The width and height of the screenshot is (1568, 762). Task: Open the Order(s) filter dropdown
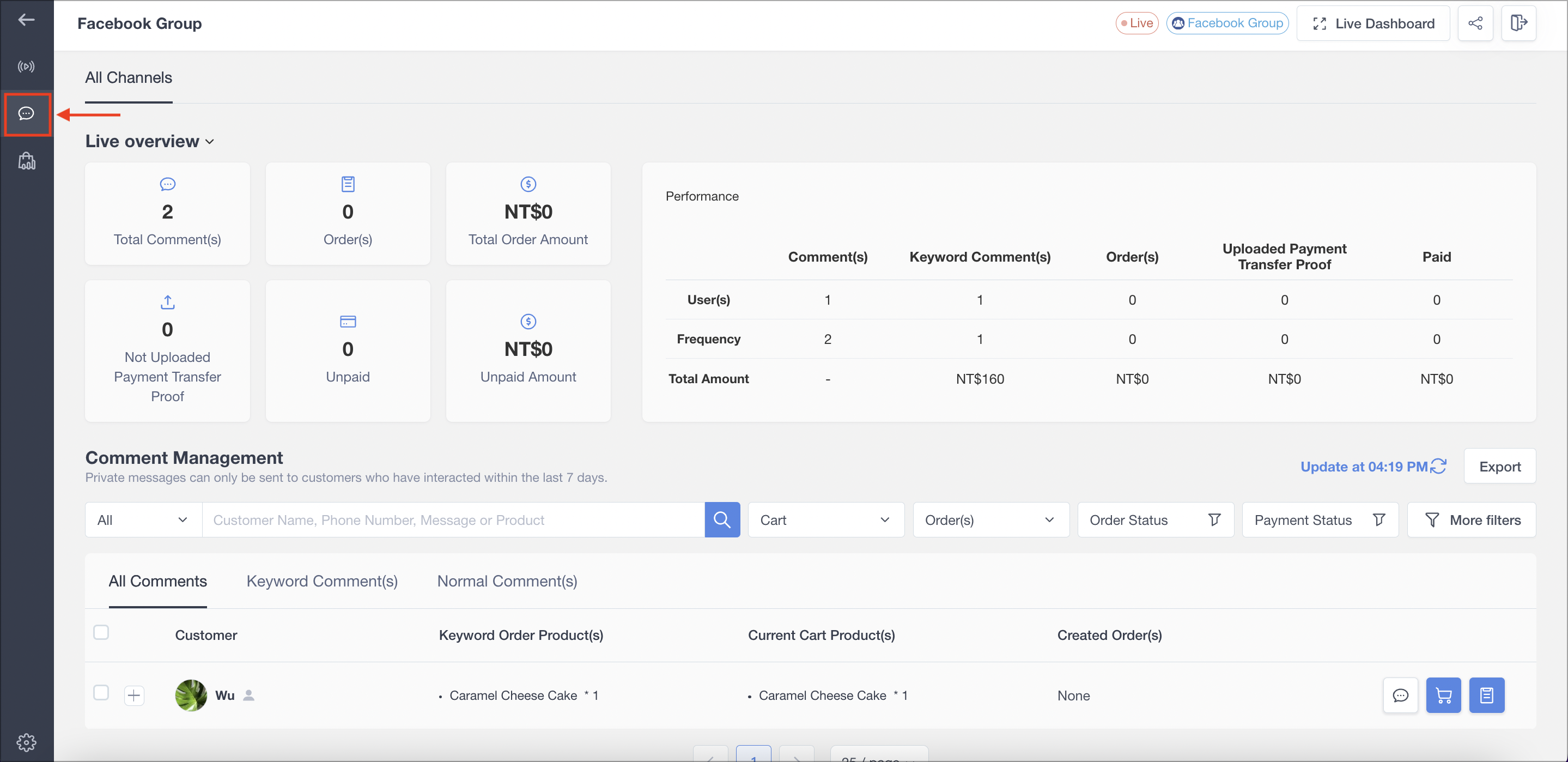click(990, 519)
